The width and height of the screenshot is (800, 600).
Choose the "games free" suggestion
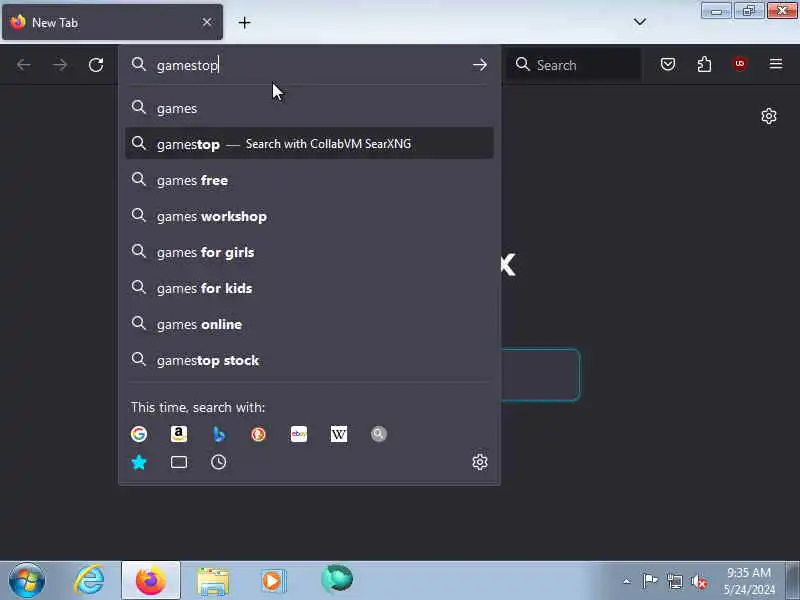click(309, 180)
